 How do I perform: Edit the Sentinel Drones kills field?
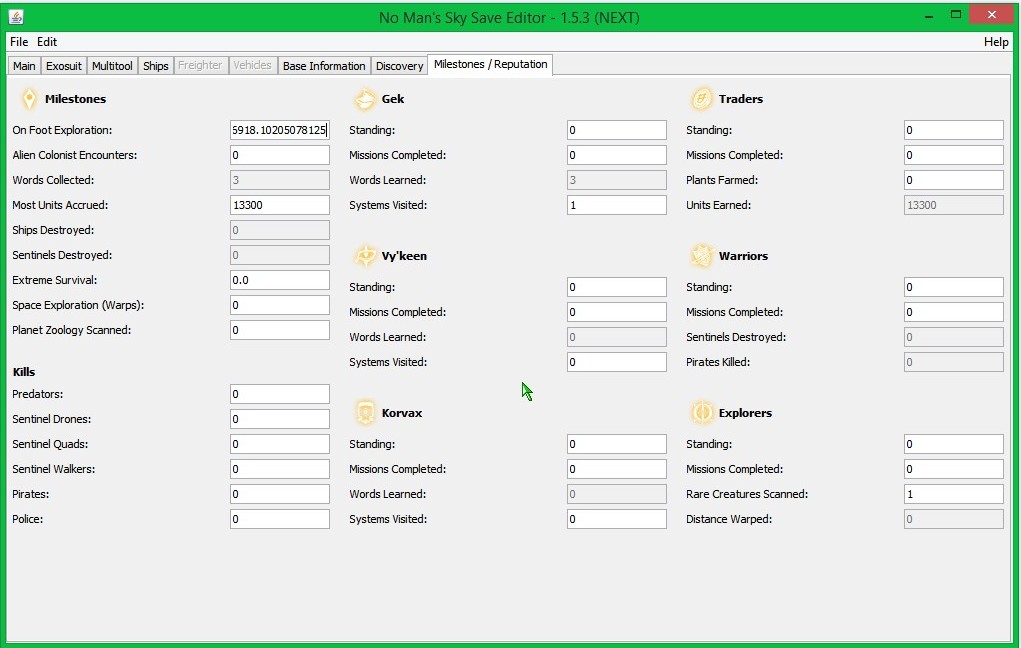coord(280,419)
